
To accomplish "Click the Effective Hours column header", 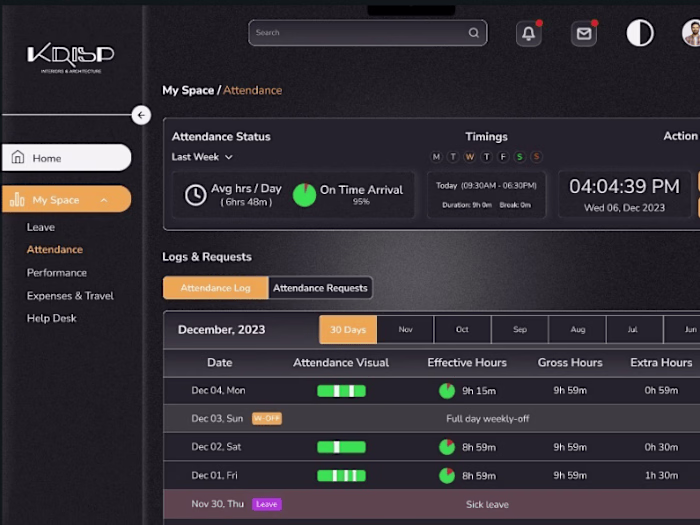I will click(x=467, y=362).
